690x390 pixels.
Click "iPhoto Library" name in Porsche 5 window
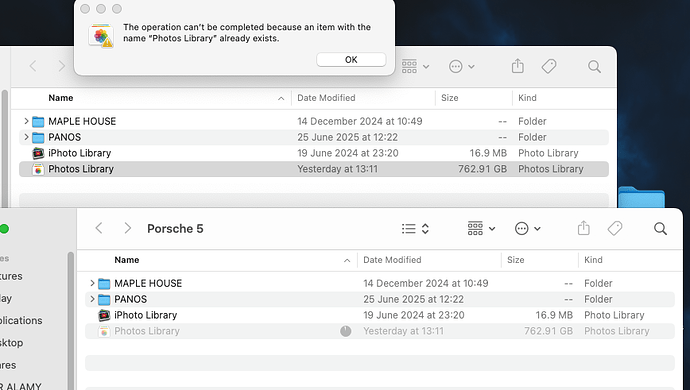[146, 315]
